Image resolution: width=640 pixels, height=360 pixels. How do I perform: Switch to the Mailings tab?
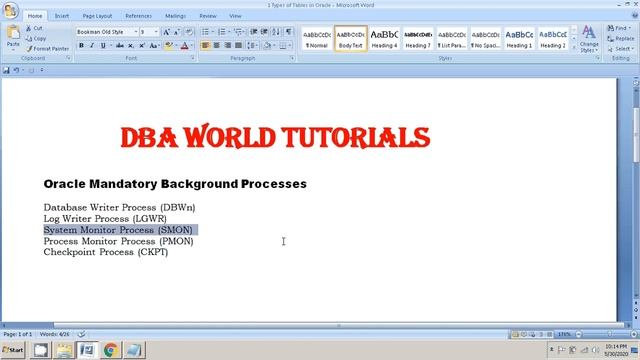(x=176, y=16)
